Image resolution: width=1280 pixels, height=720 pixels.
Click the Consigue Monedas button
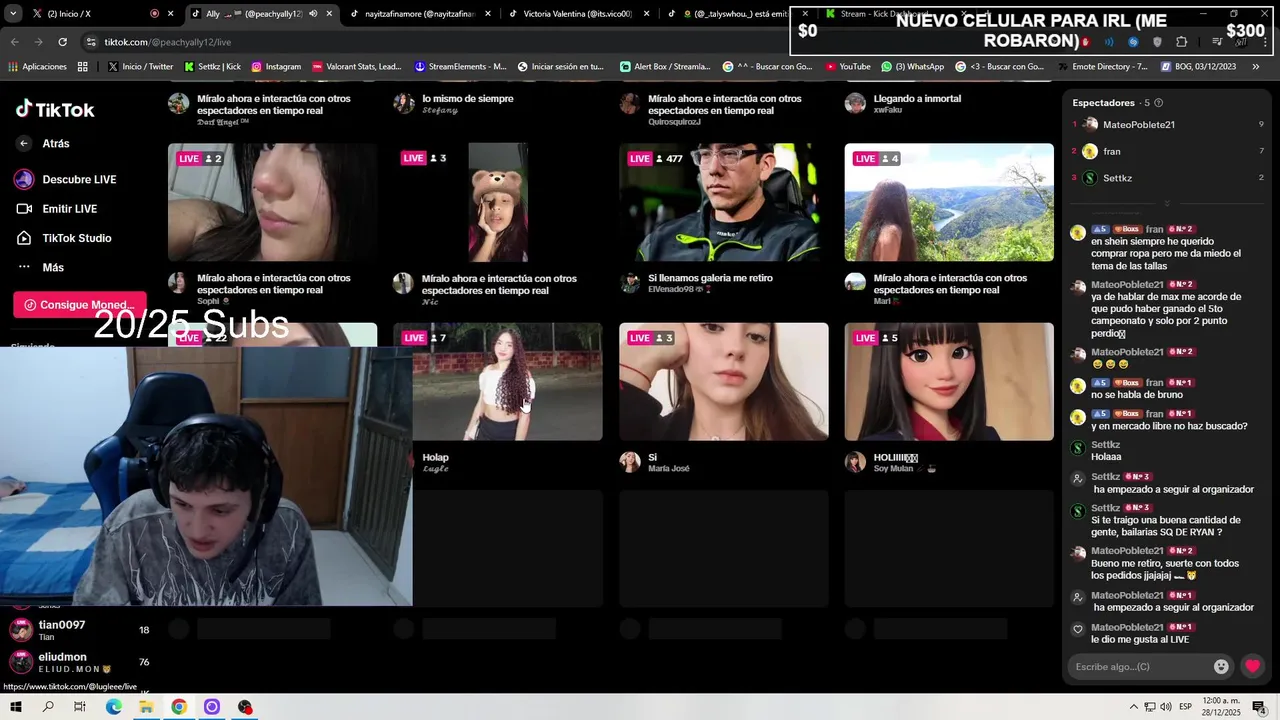point(80,305)
